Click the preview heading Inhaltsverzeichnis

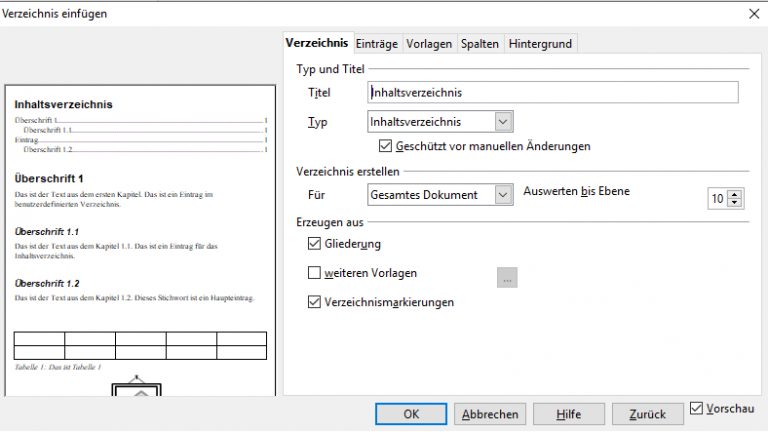point(64,104)
